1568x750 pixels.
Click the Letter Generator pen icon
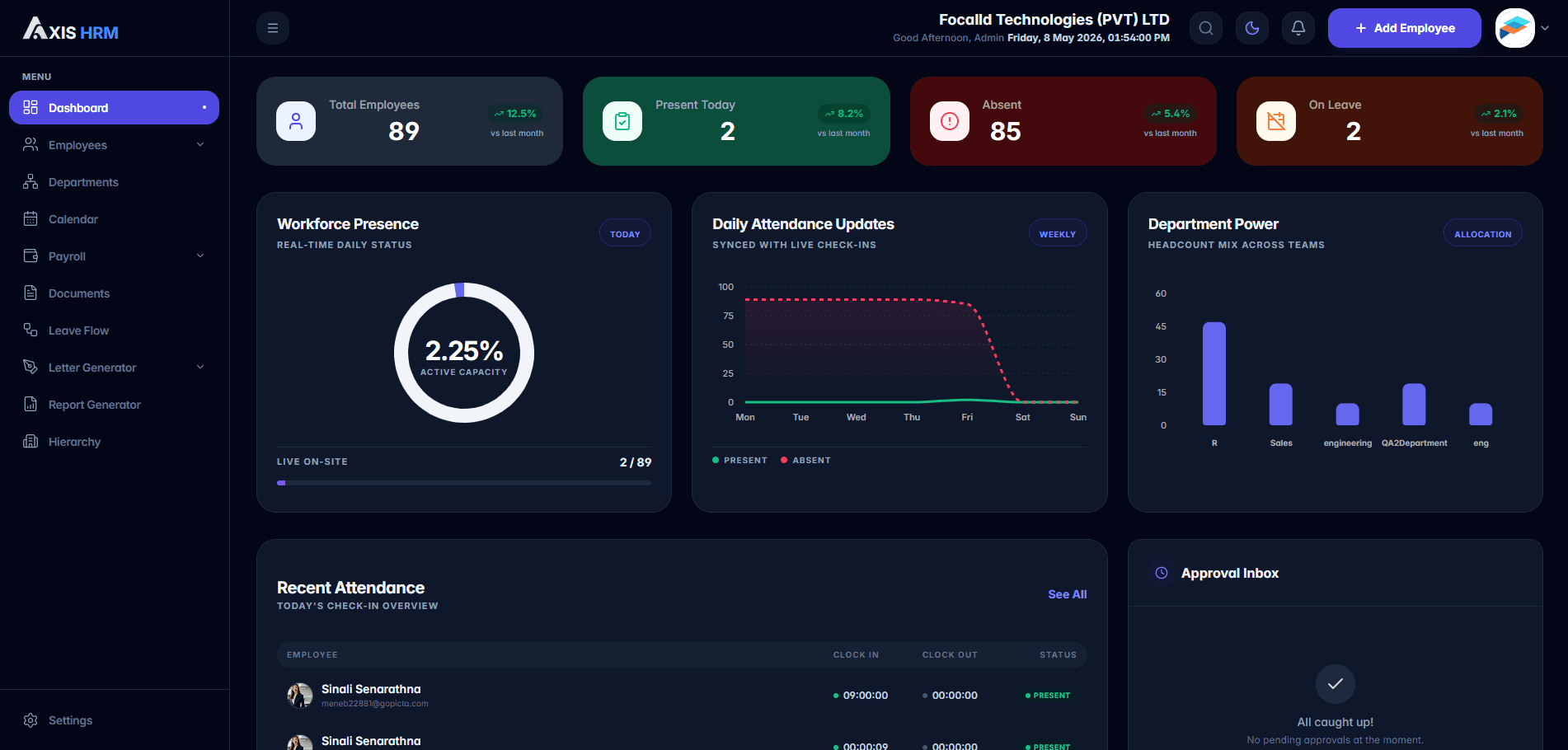coord(31,368)
